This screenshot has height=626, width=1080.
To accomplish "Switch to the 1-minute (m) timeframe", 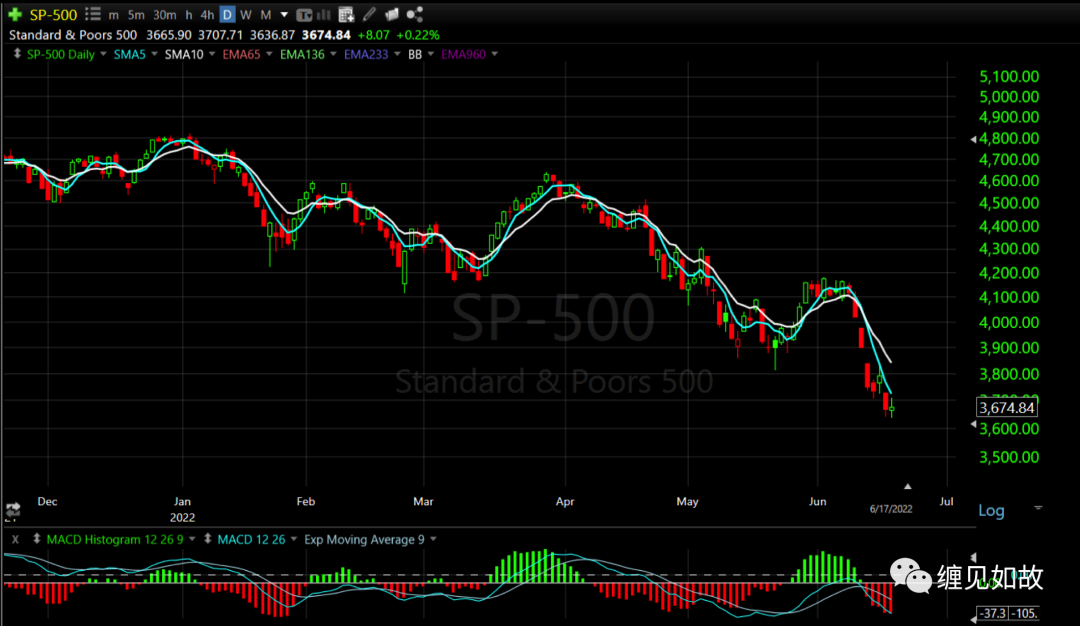I will [x=114, y=14].
